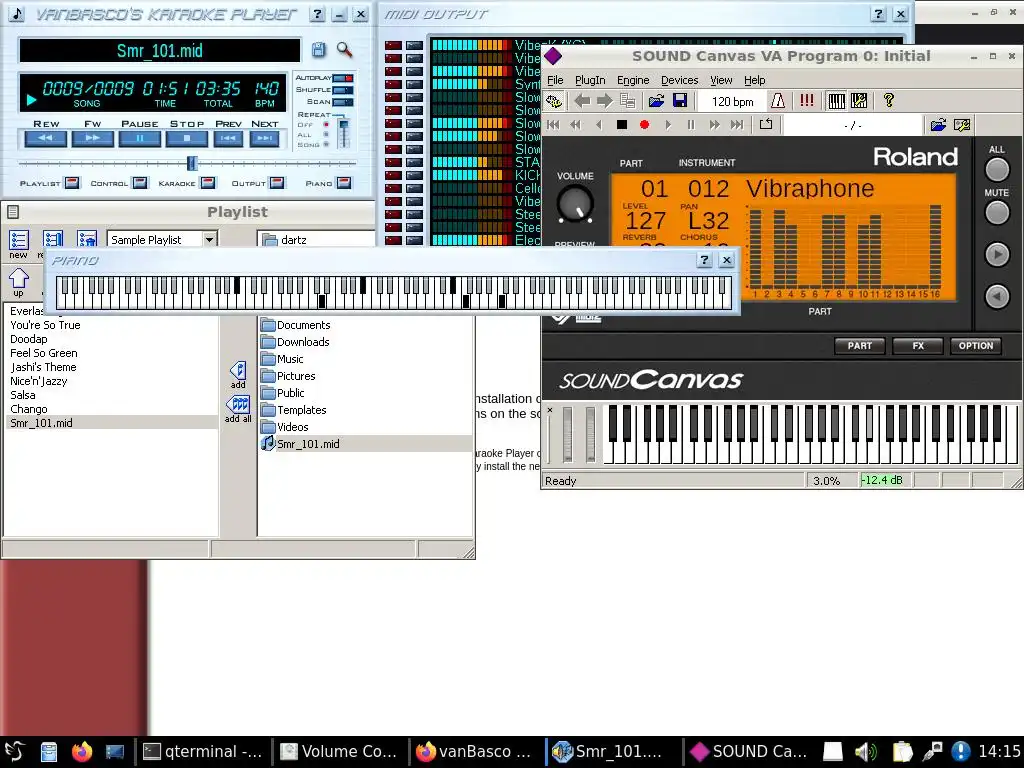Open the Sample Playlist dropdown arrow
Image resolution: width=1024 pixels, height=768 pixels.
(x=209, y=240)
